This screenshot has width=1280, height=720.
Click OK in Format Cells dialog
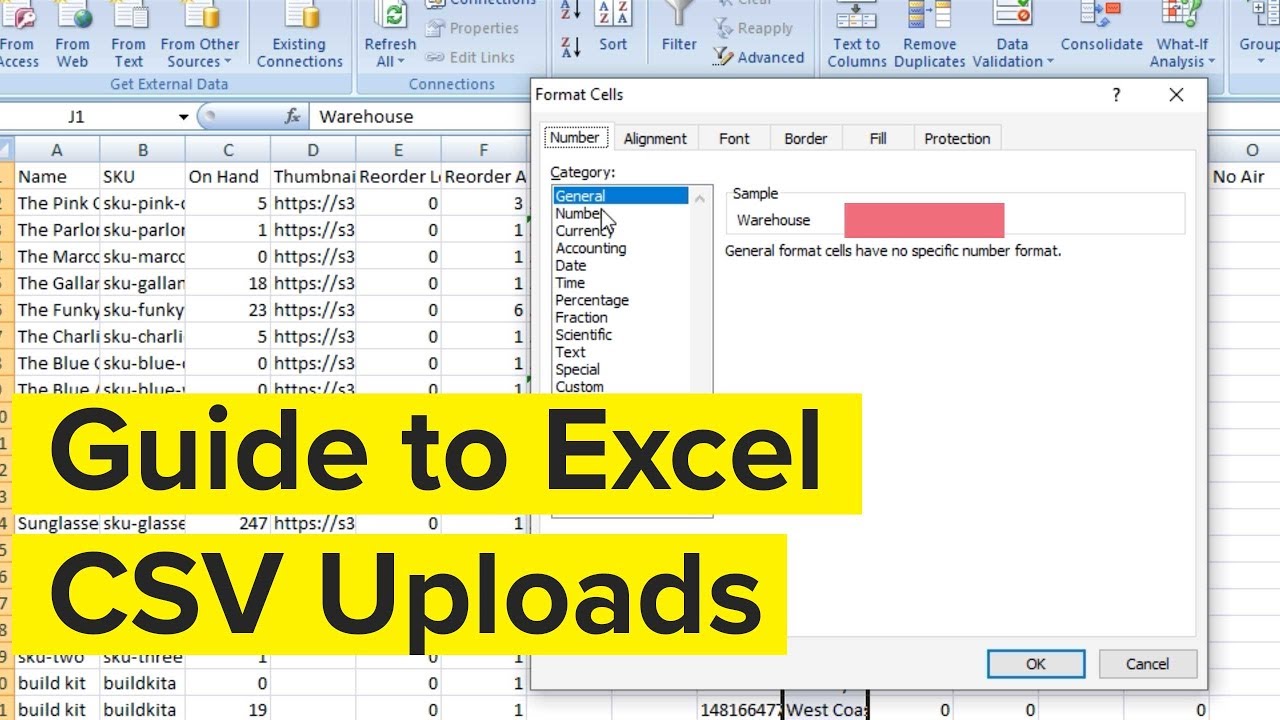pyautogui.click(x=1036, y=664)
